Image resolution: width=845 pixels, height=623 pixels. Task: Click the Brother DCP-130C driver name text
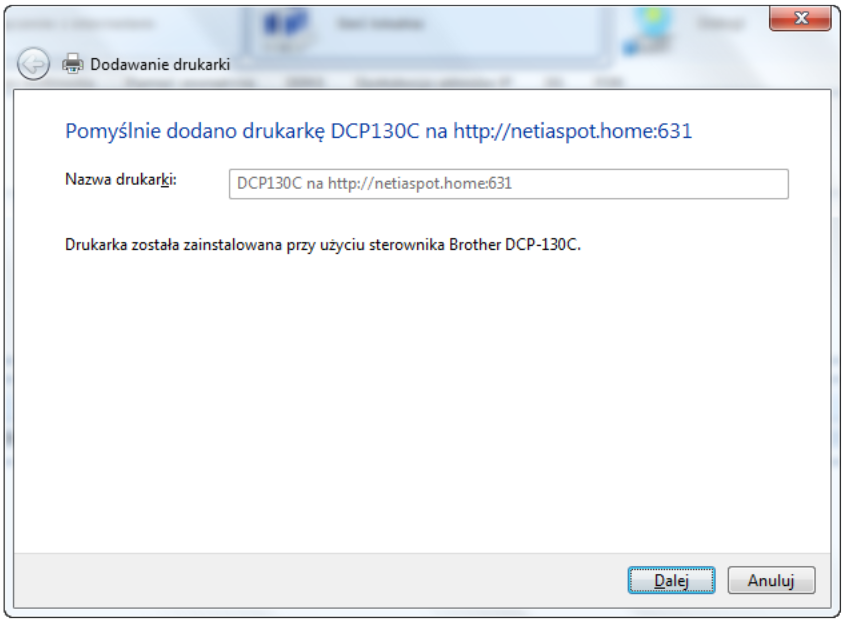coord(515,245)
